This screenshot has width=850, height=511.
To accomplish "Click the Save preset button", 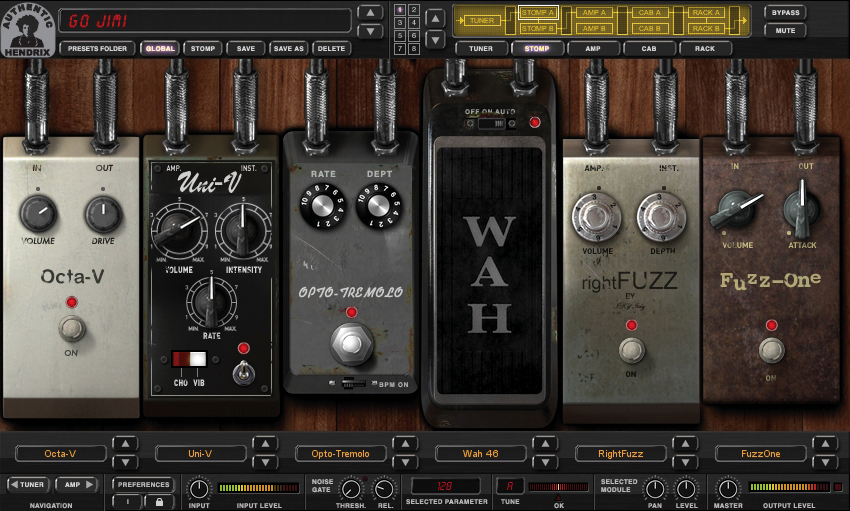I will tap(246, 49).
